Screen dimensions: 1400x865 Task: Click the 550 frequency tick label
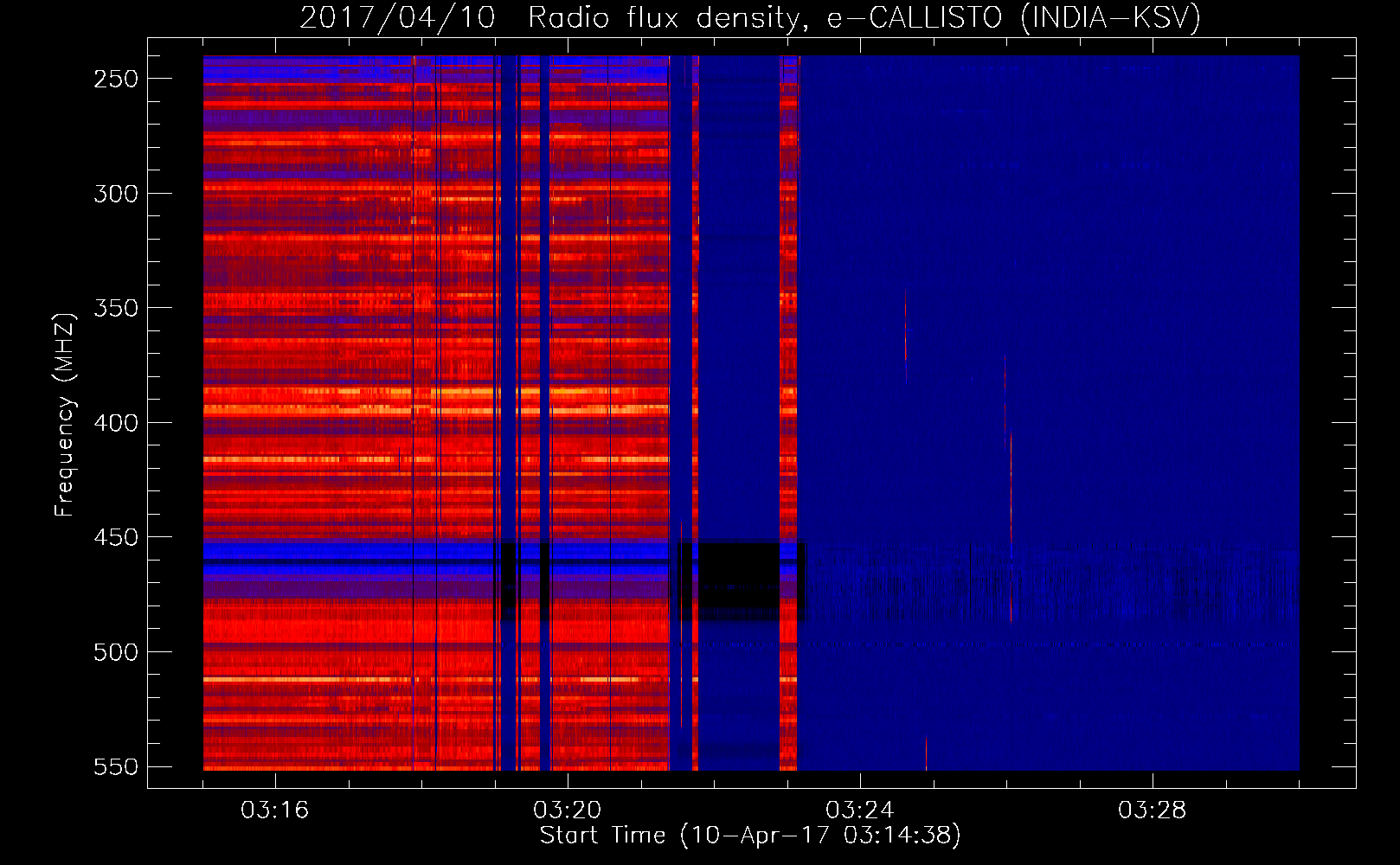116,766
